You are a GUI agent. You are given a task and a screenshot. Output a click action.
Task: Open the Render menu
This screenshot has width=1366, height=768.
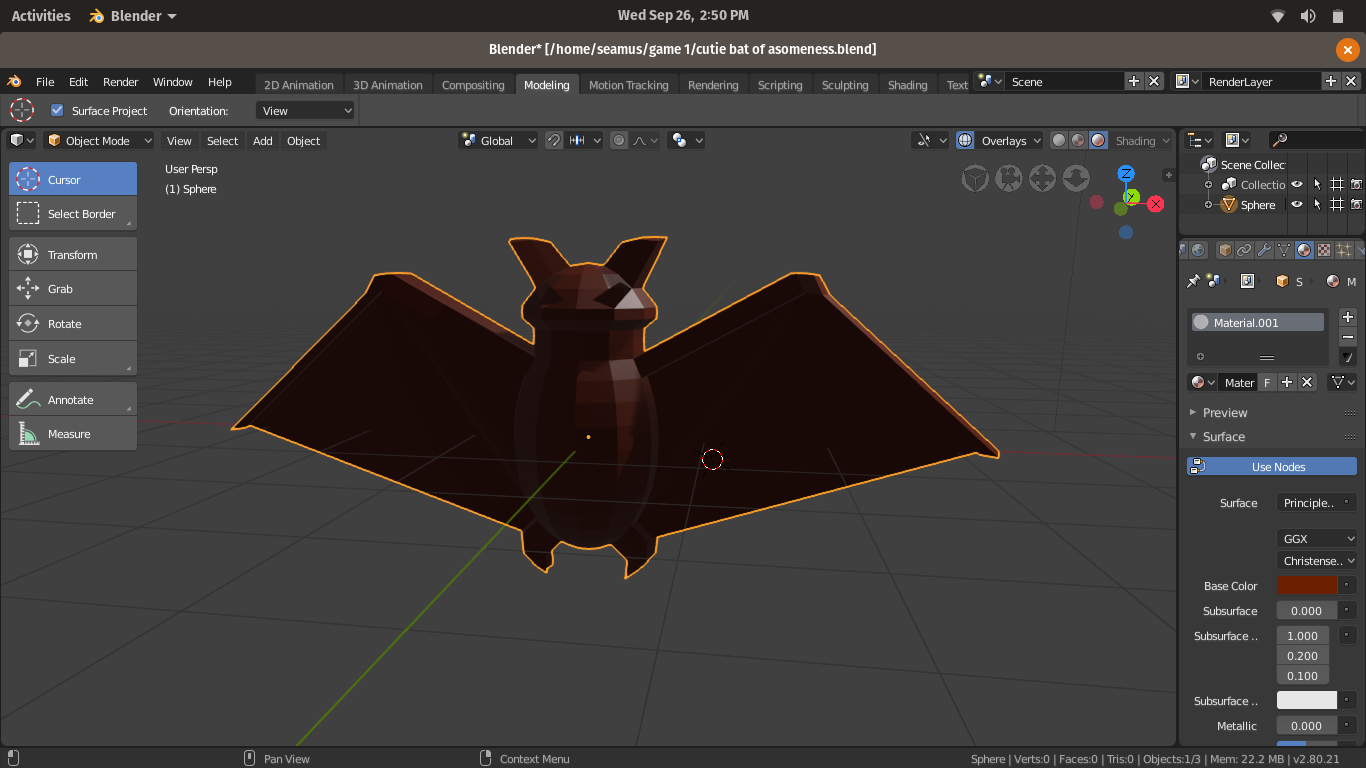point(121,82)
